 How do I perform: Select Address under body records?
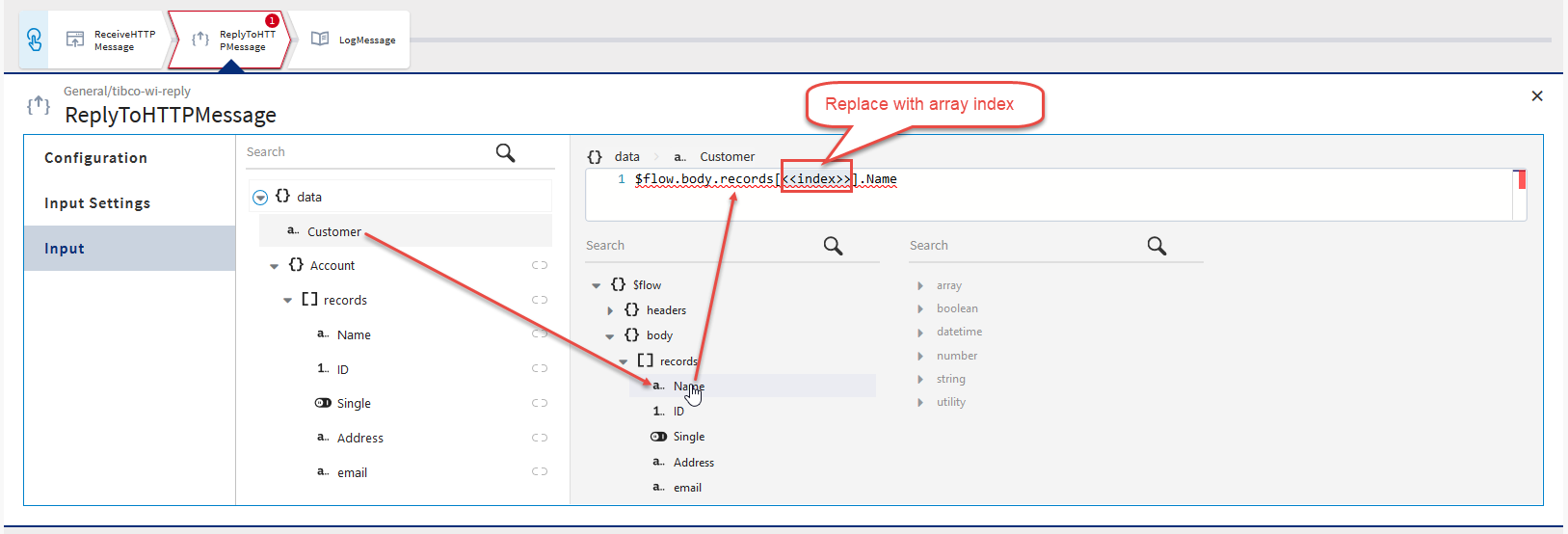pyautogui.click(x=694, y=463)
